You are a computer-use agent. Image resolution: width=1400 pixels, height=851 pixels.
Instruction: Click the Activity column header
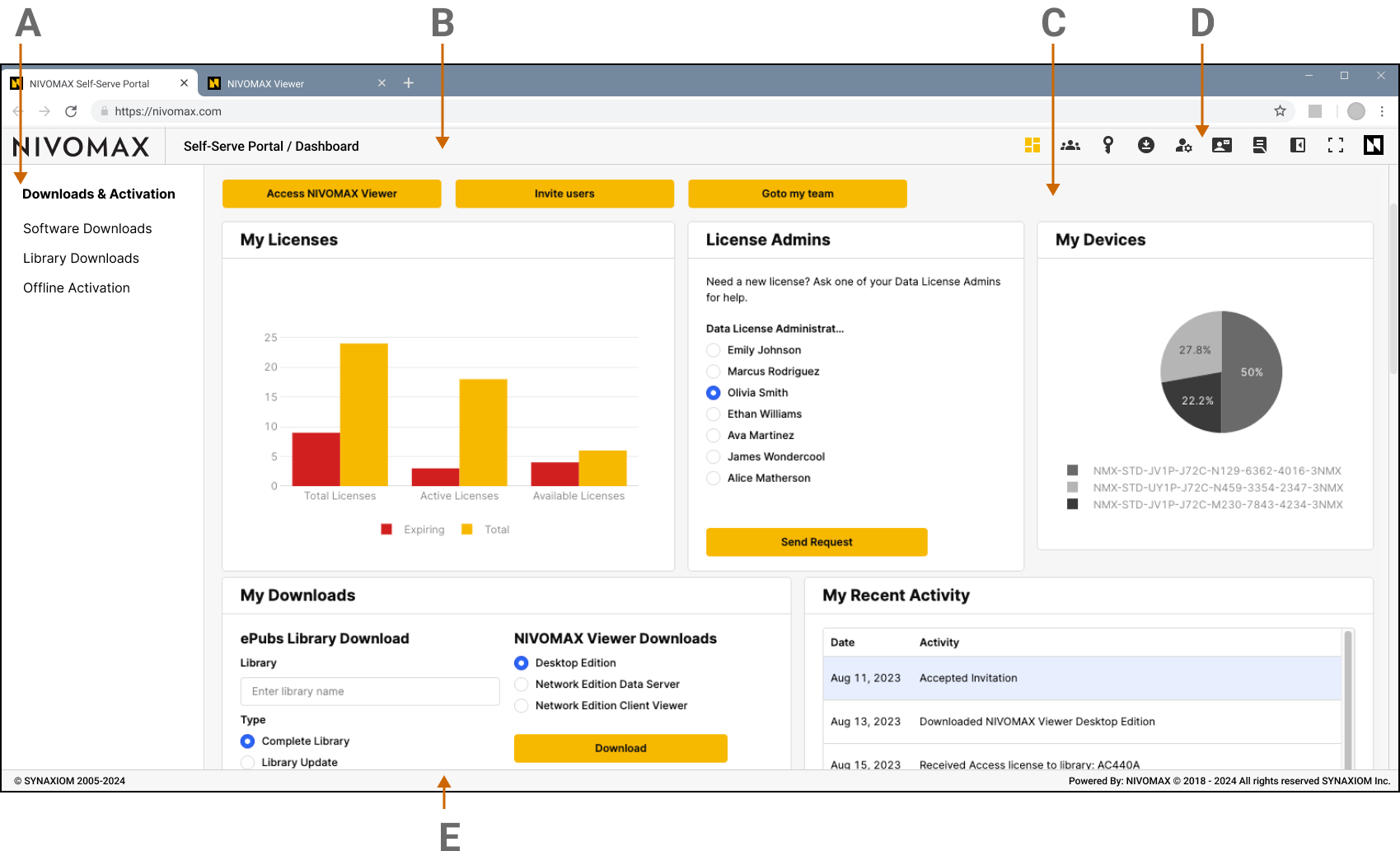pos(939,643)
